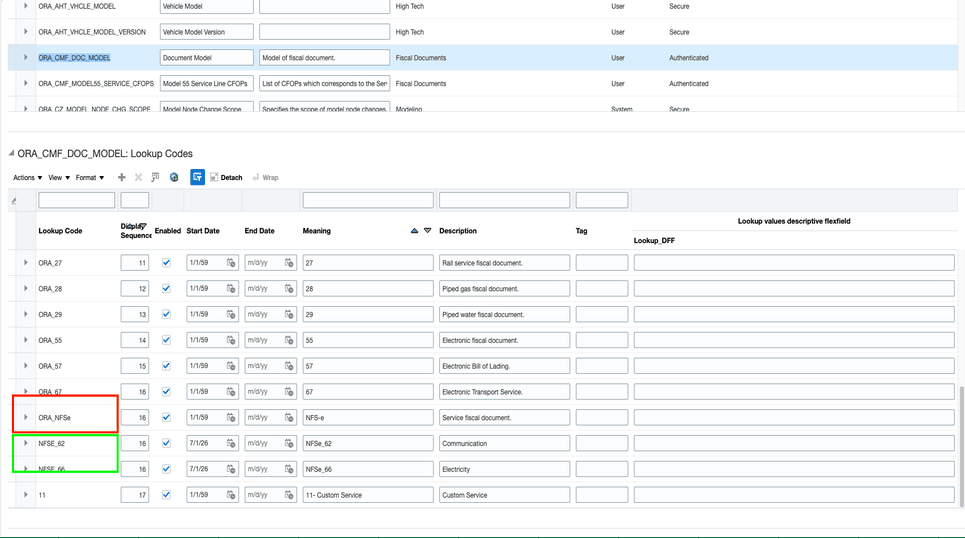The width and height of the screenshot is (965, 539).
Task: Click the Lookup Code column header
Action: click(x=60, y=231)
